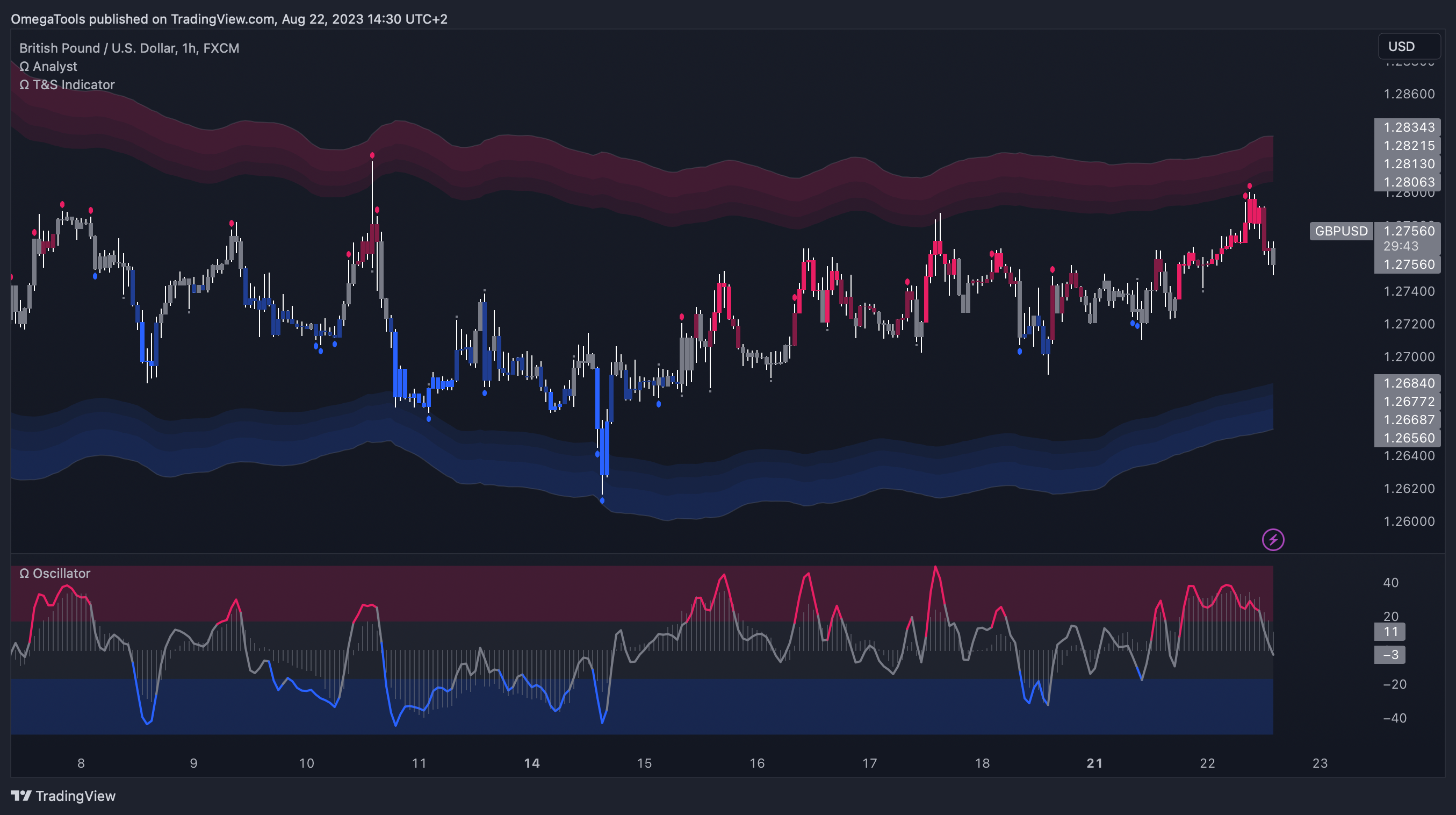Click date 22 on the time axis

(1207, 763)
